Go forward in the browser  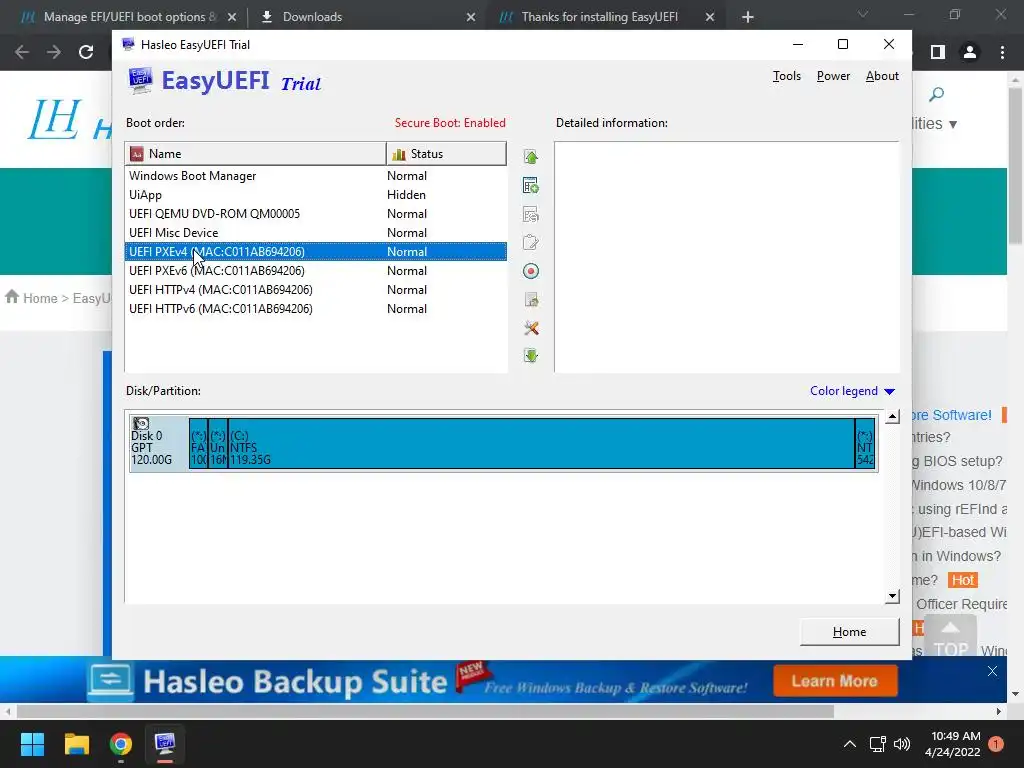(54, 52)
